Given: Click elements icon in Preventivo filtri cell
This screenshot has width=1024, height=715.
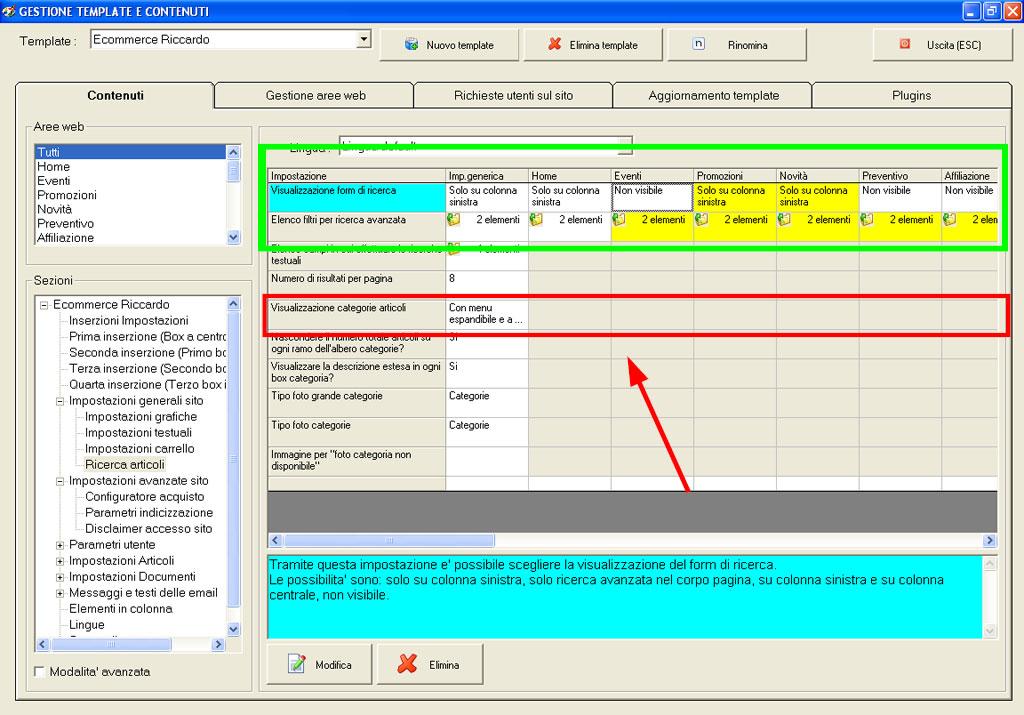Looking at the screenshot, I should pos(867,219).
